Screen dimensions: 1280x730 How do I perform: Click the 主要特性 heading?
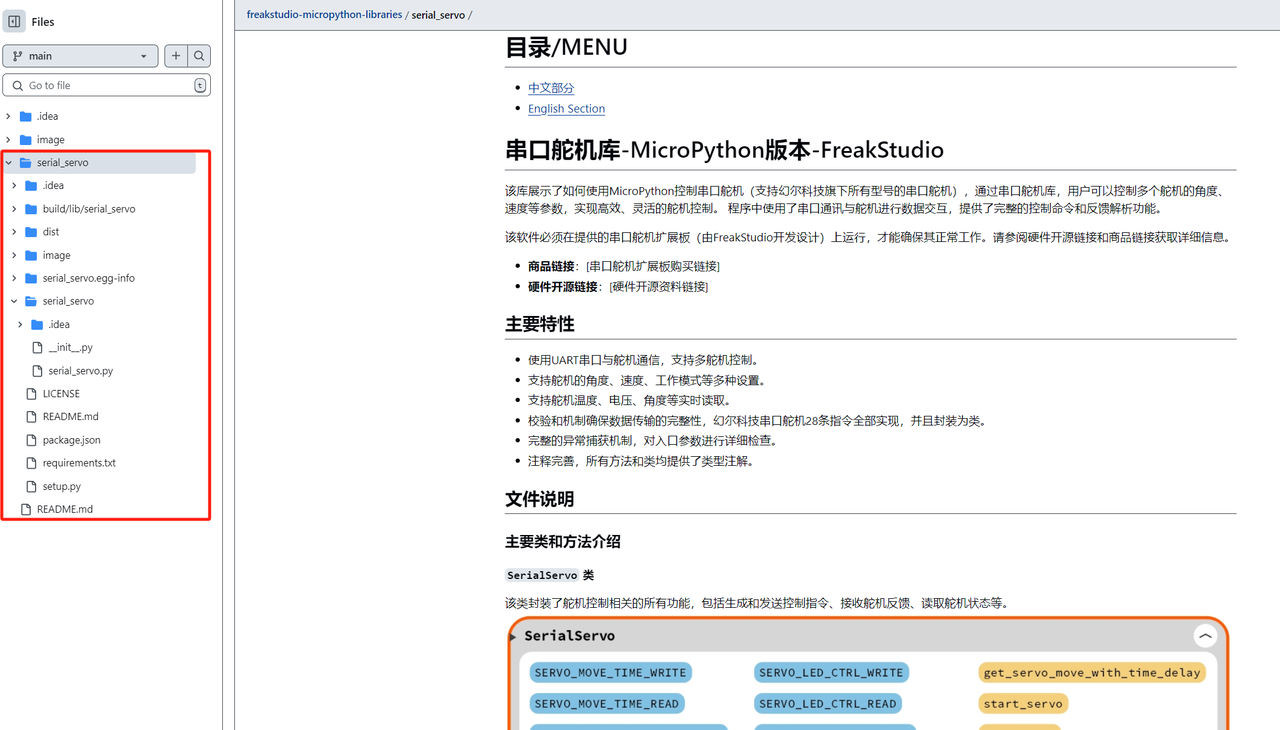[x=540, y=324]
